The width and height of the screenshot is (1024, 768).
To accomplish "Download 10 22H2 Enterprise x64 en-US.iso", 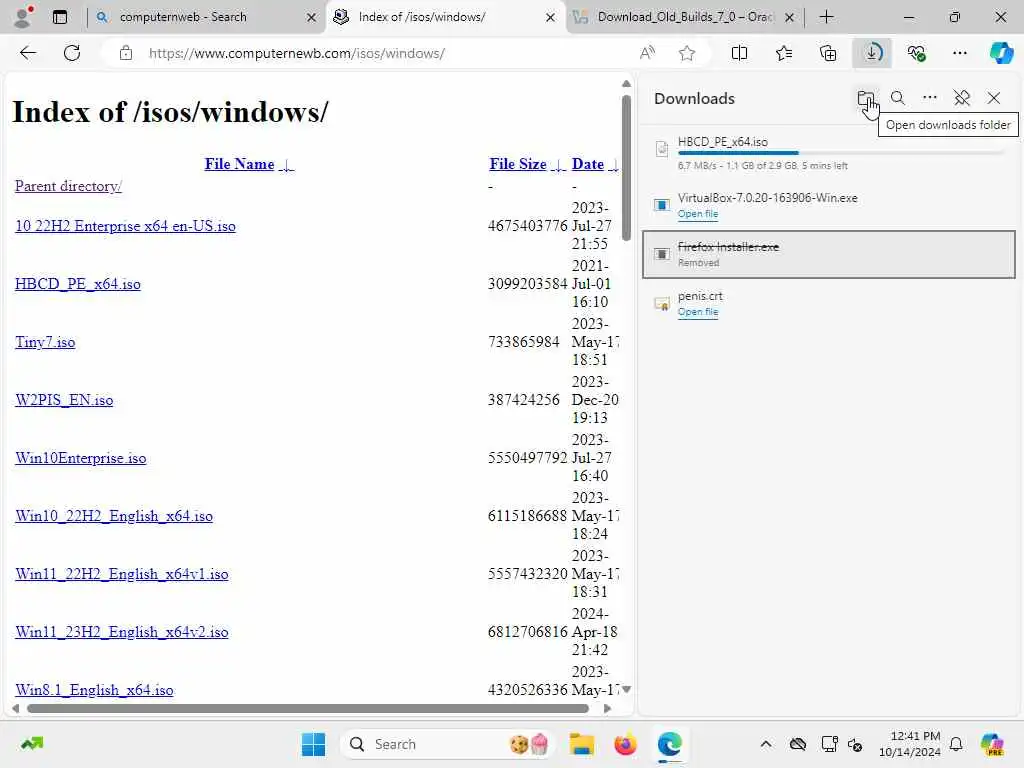I will tap(125, 226).
